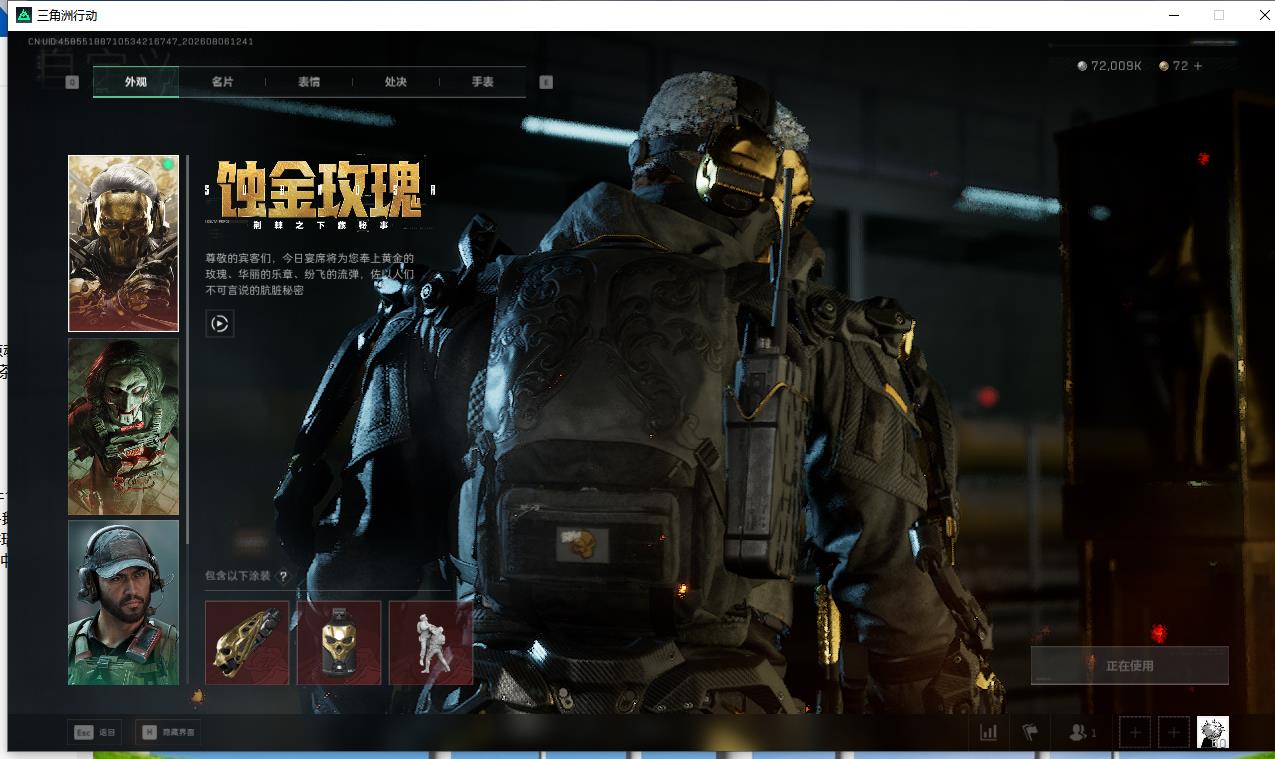Click the 三角洲行动 window title icon
Viewport: 1275px width, 759px height.
click(x=24, y=15)
